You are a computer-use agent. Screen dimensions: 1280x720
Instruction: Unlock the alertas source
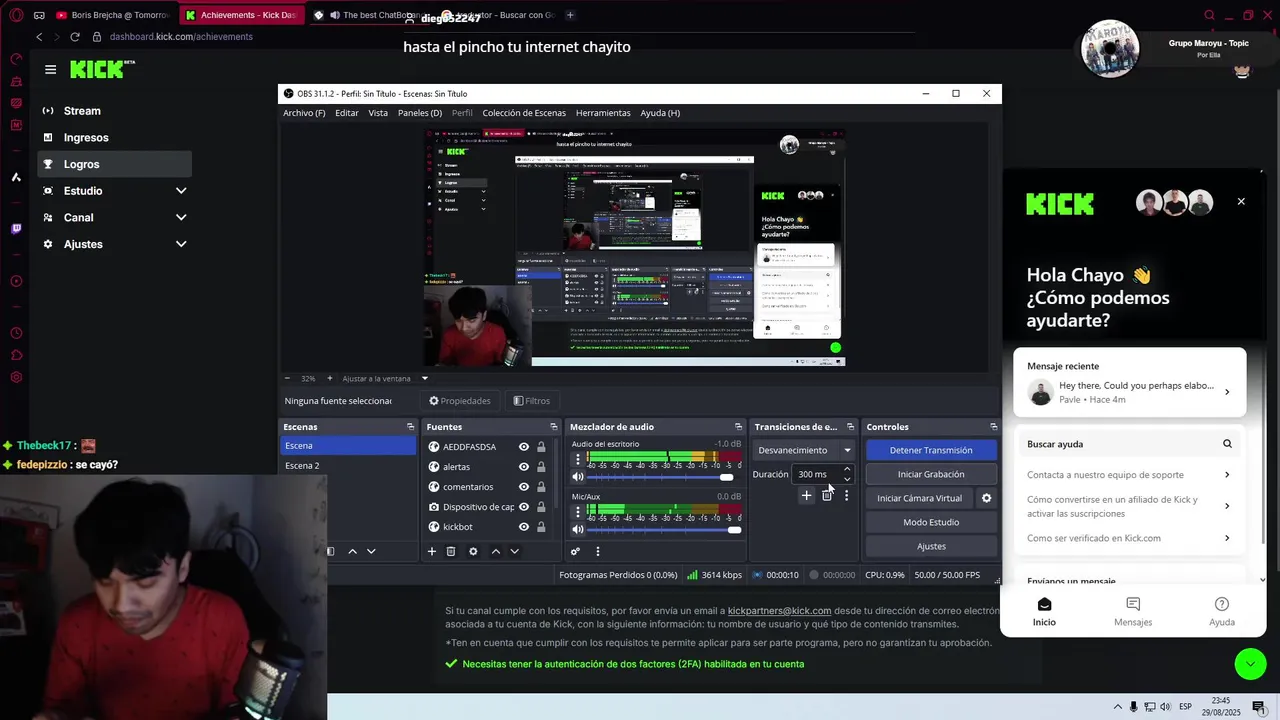(x=541, y=467)
